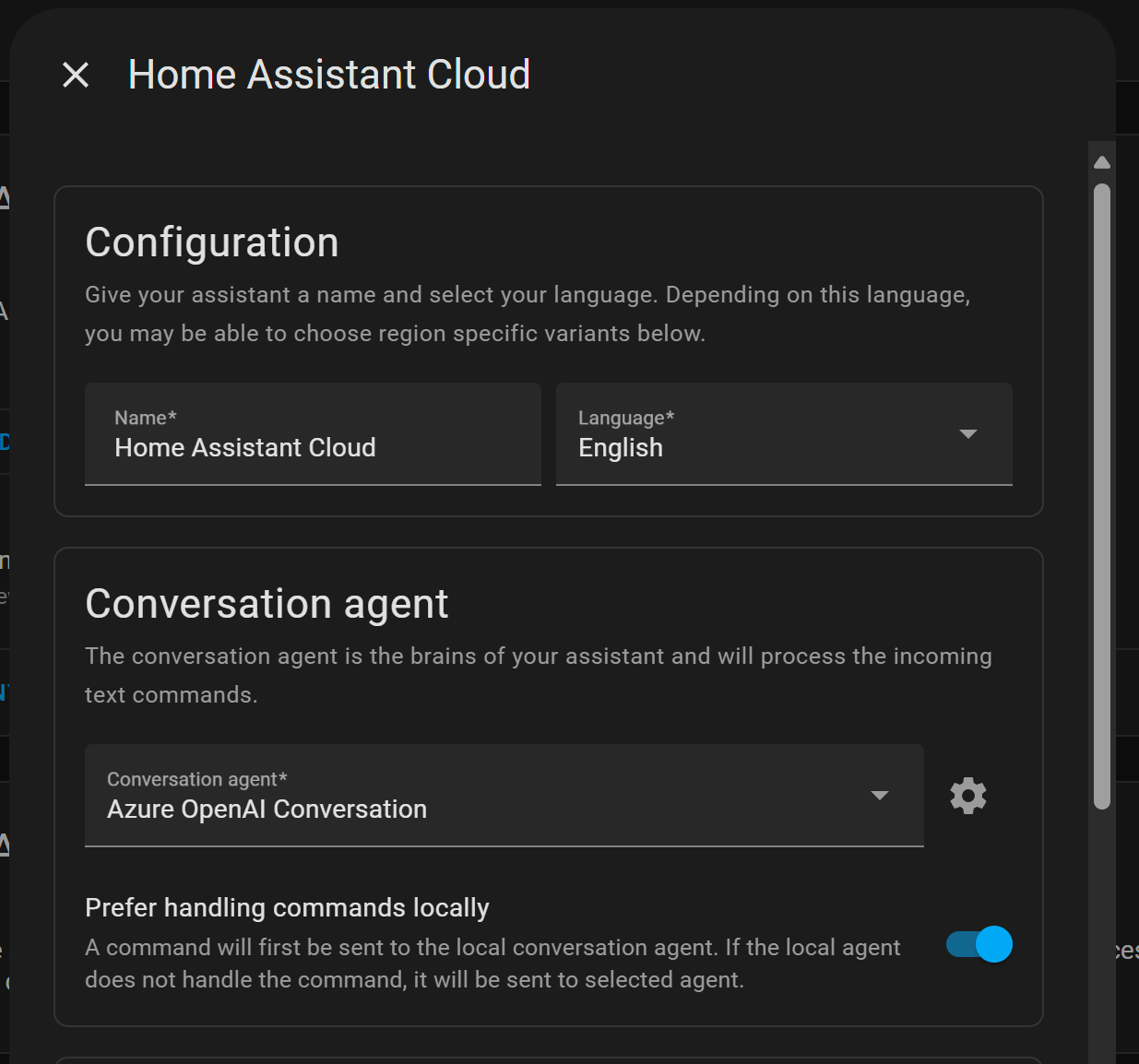Disable Prefer handling commands locally switch
This screenshot has width=1139, height=1064.
coord(979,944)
